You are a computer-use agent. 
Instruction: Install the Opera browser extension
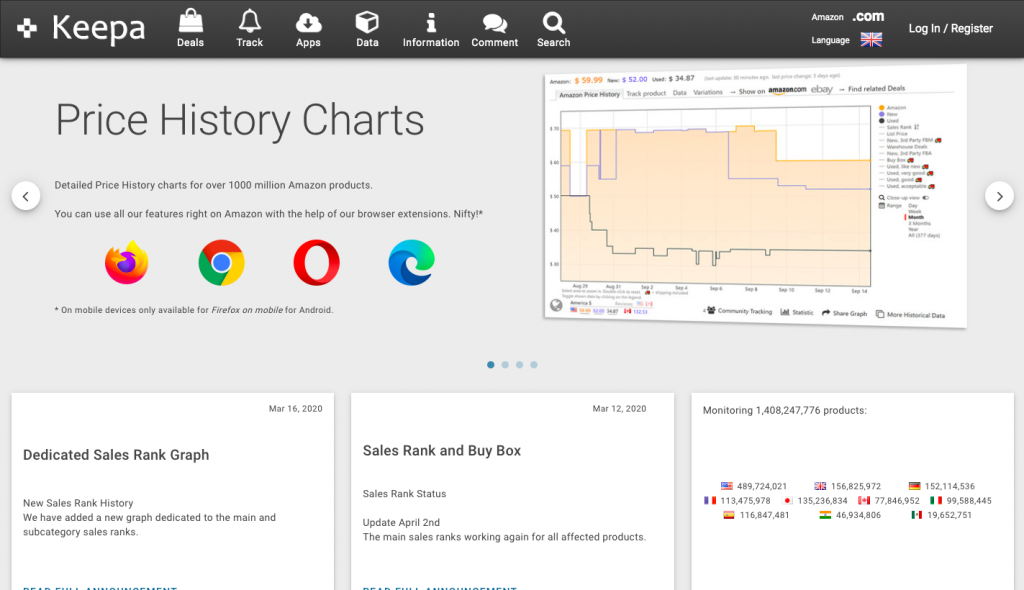[x=316, y=263]
